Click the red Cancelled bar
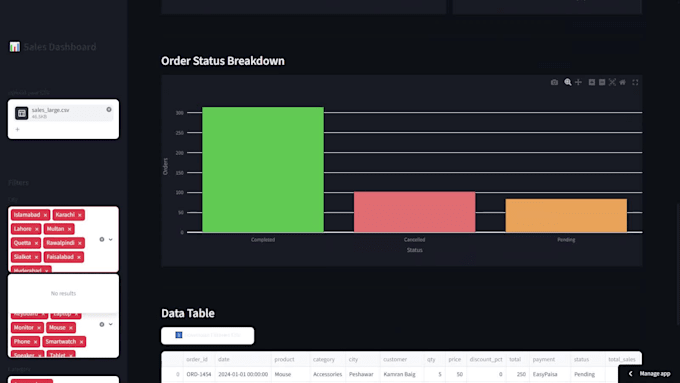 (415, 212)
